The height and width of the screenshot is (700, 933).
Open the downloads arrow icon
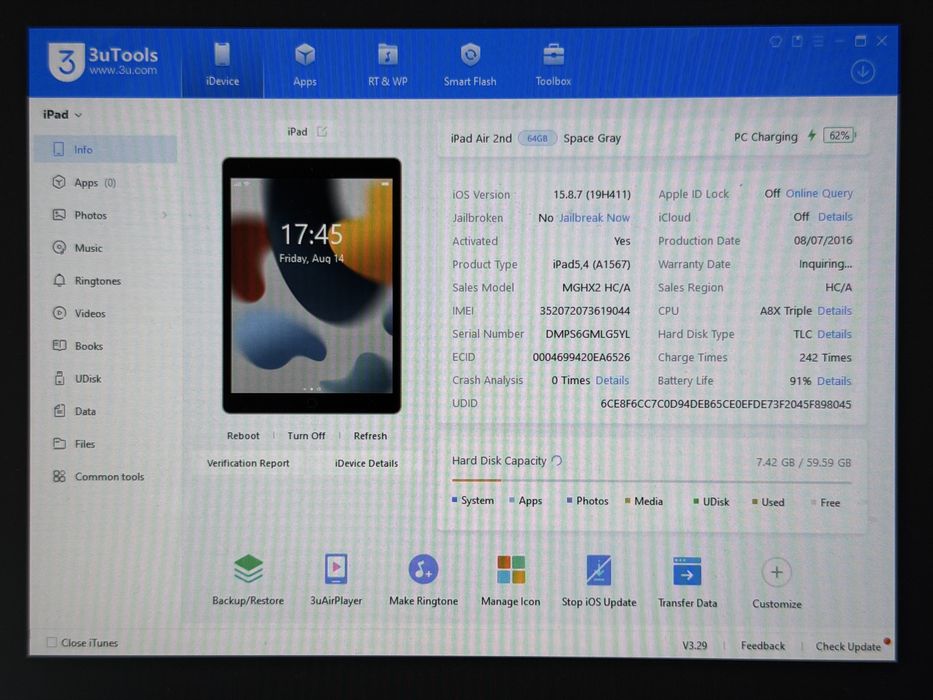(862, 72)
